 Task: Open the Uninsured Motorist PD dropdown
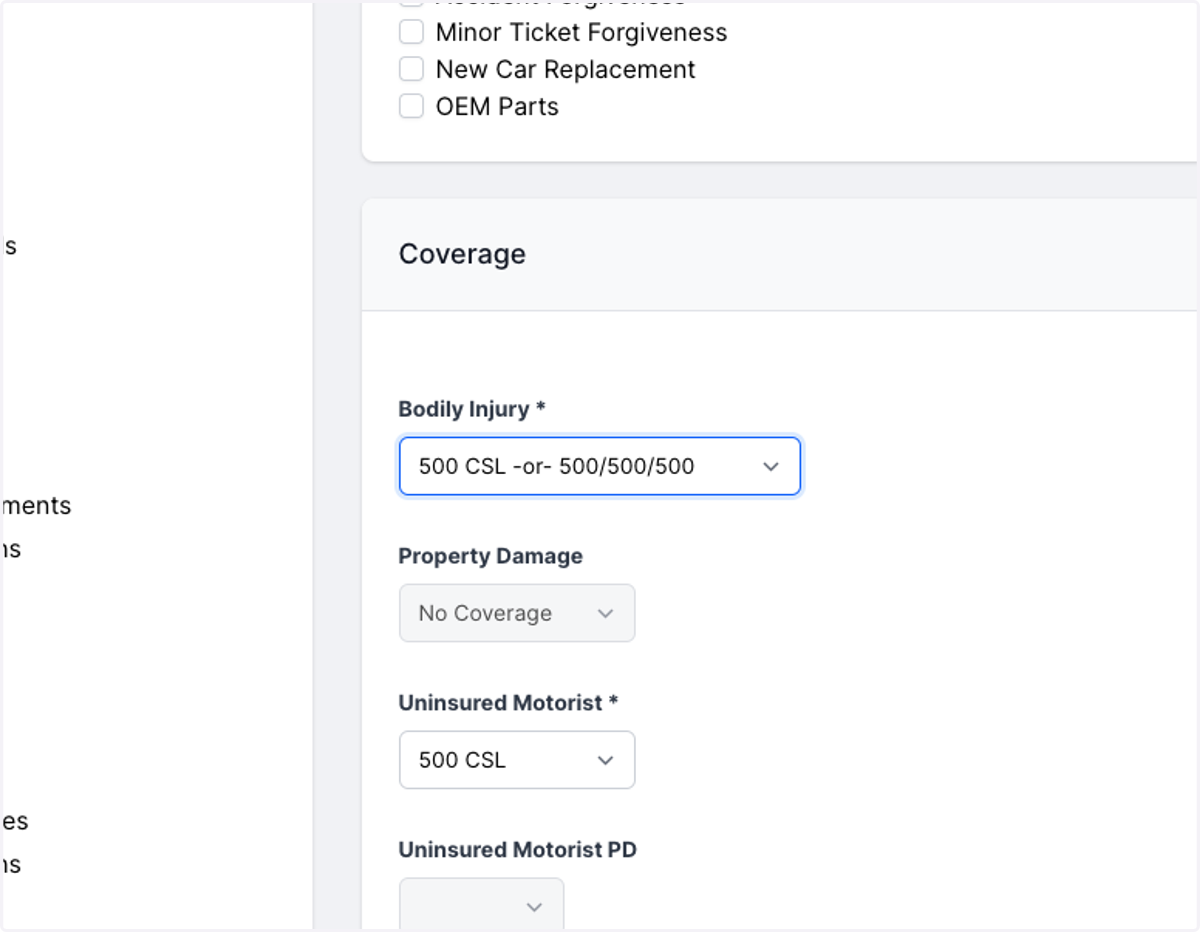coord(481,905)
